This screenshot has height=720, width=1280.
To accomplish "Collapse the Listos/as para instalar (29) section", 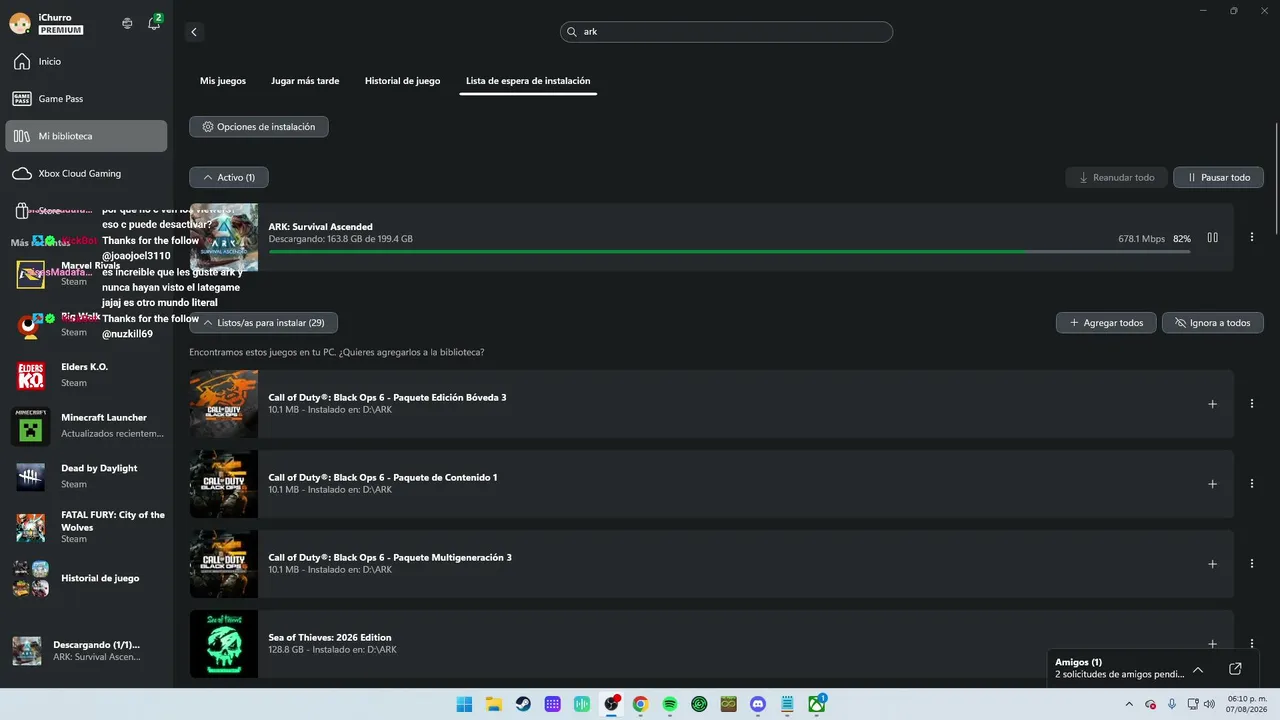I will pos(263,323).
